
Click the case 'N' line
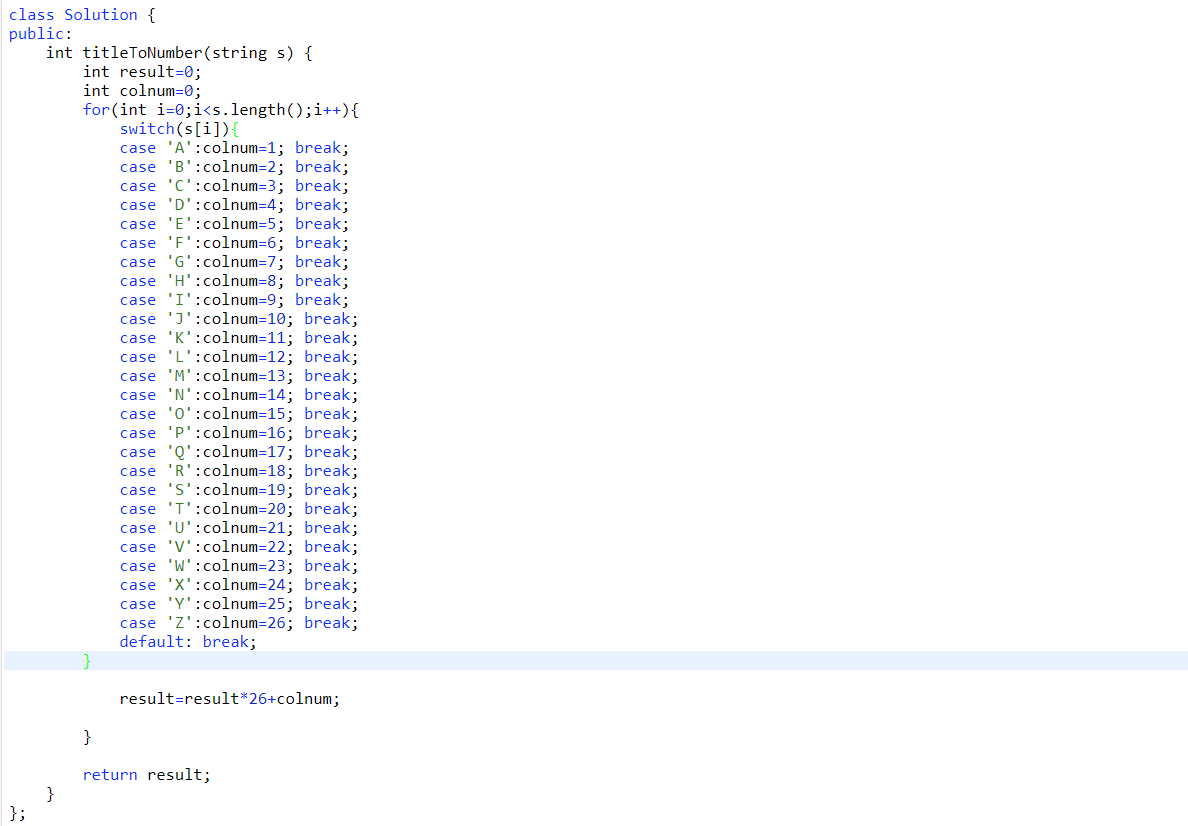[x=239, y=394]
